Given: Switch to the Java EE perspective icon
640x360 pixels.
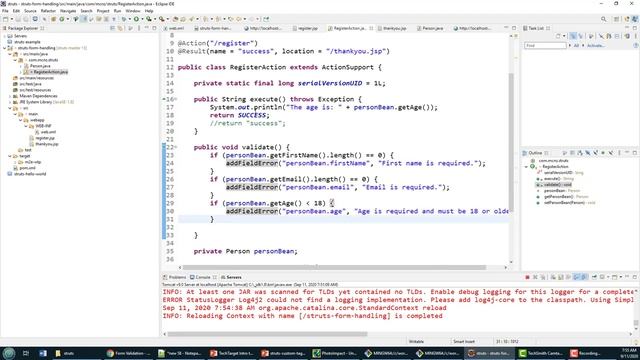Looking at the screenshot, I should tap(627, 19).
